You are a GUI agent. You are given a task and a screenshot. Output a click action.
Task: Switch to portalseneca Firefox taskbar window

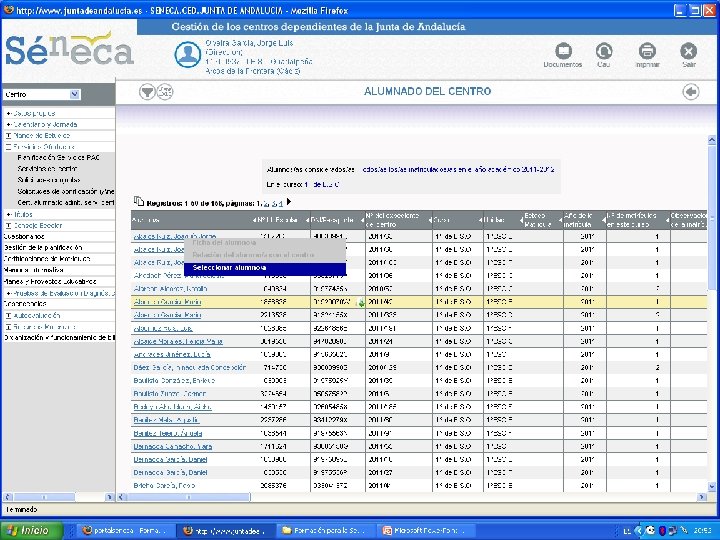[x=124, y=531]
